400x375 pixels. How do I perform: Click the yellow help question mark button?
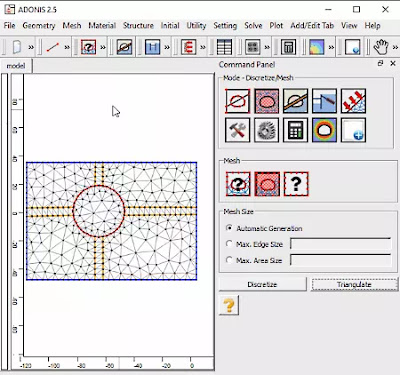tap(229, 305)
